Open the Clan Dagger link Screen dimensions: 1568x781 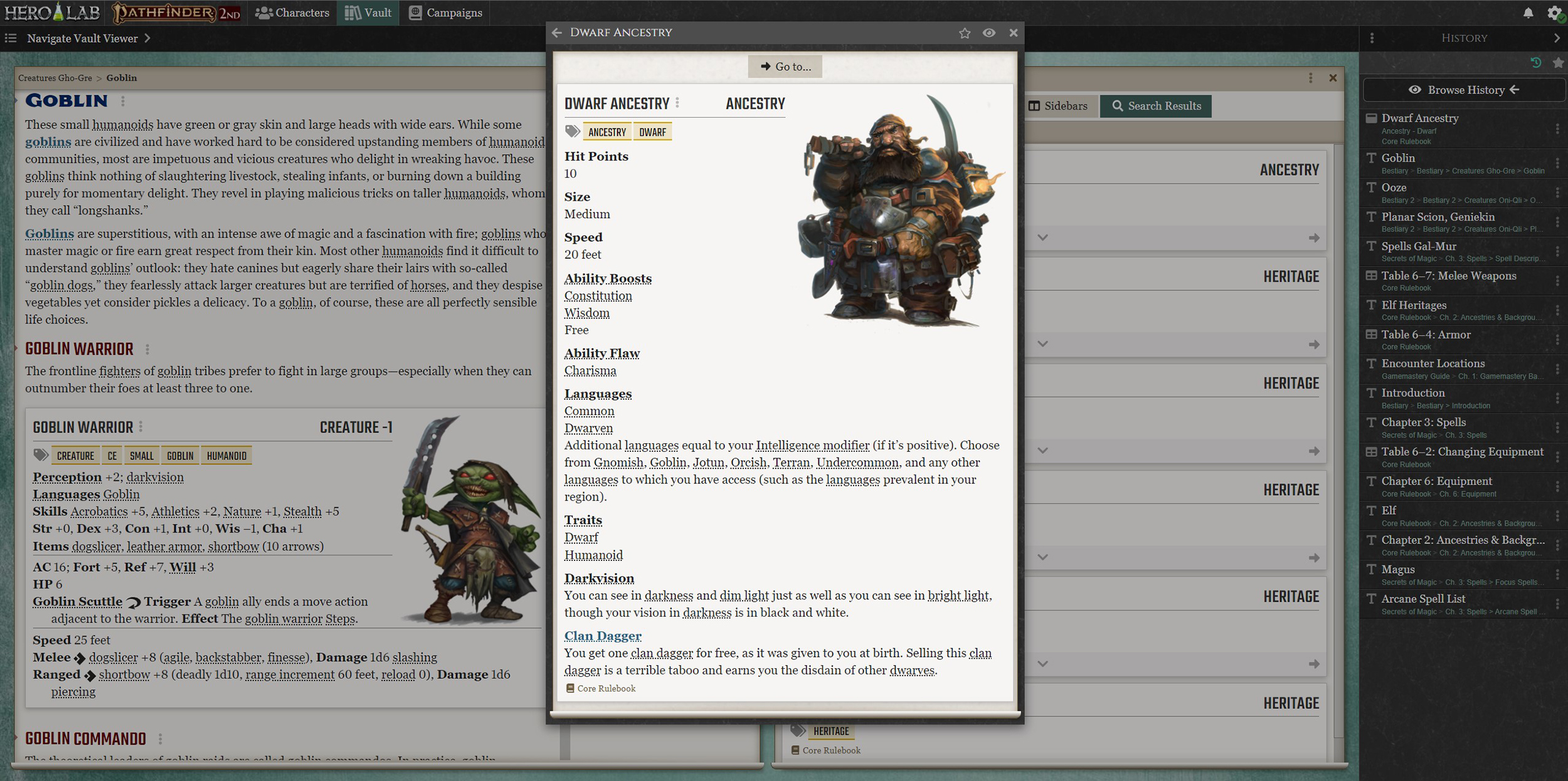pyautogui.click(x=603, y=636)
